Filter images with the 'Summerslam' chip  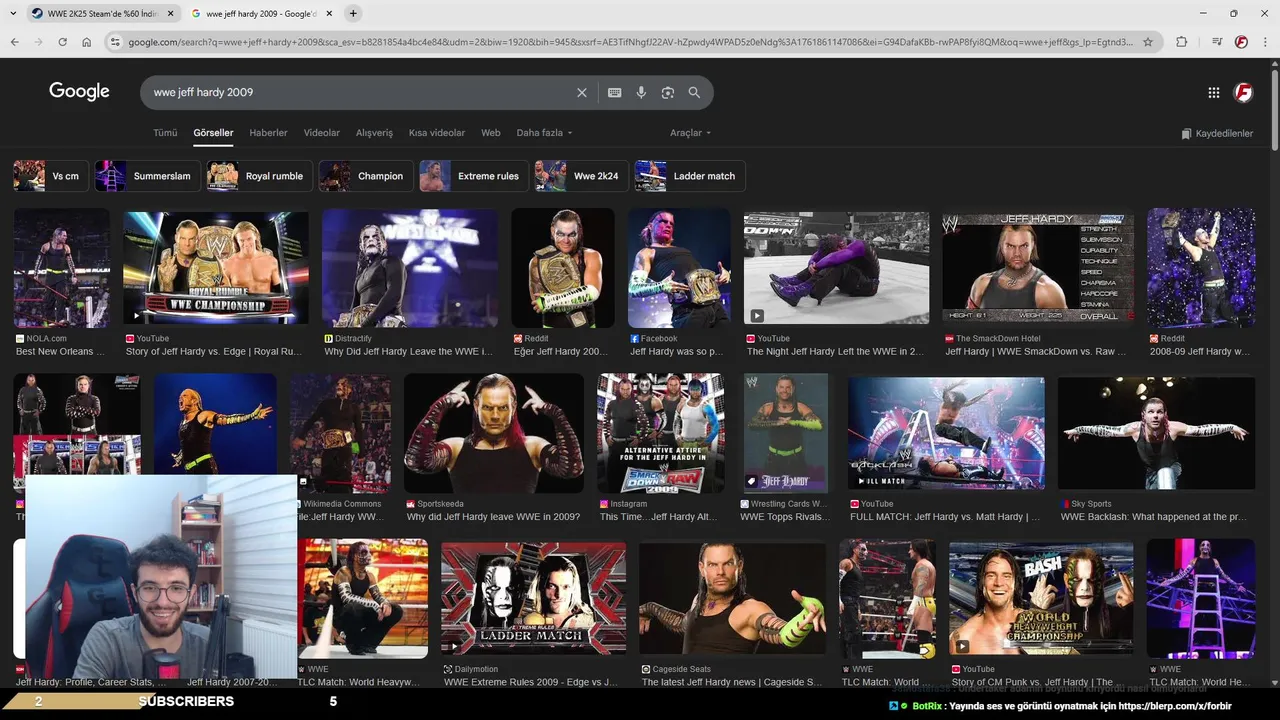(147, 176)
